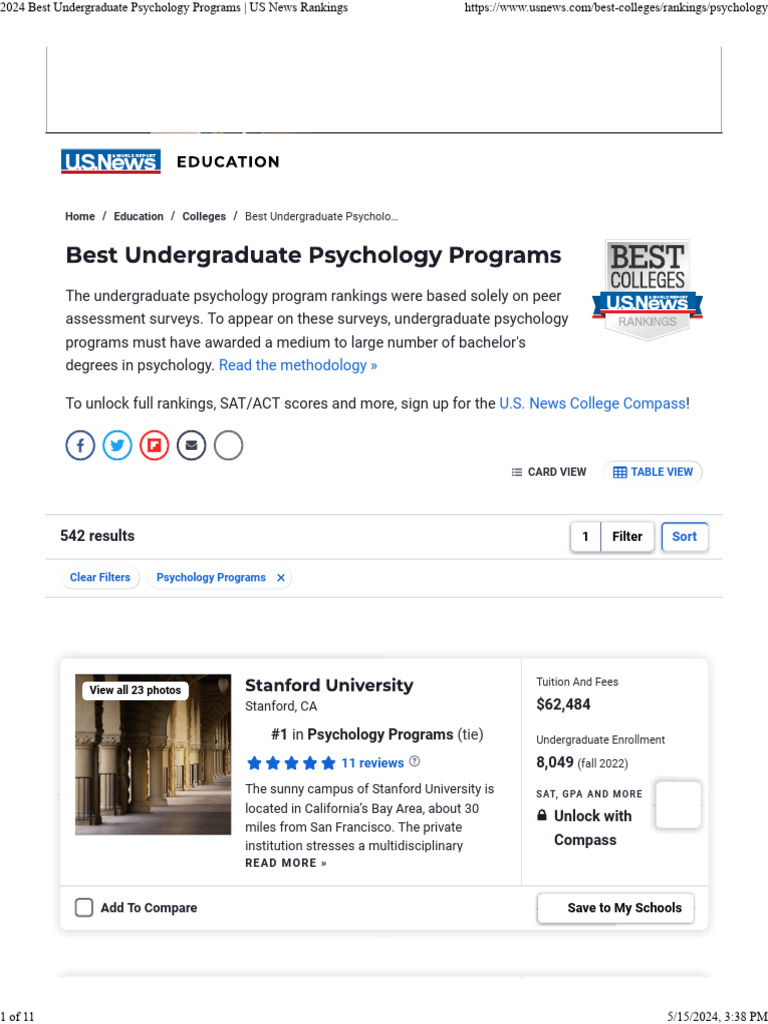Image resolution: width=768 pixels, height=1024 pixels.
Task: Share page via email icon
Action: click(x=191, y=445)
